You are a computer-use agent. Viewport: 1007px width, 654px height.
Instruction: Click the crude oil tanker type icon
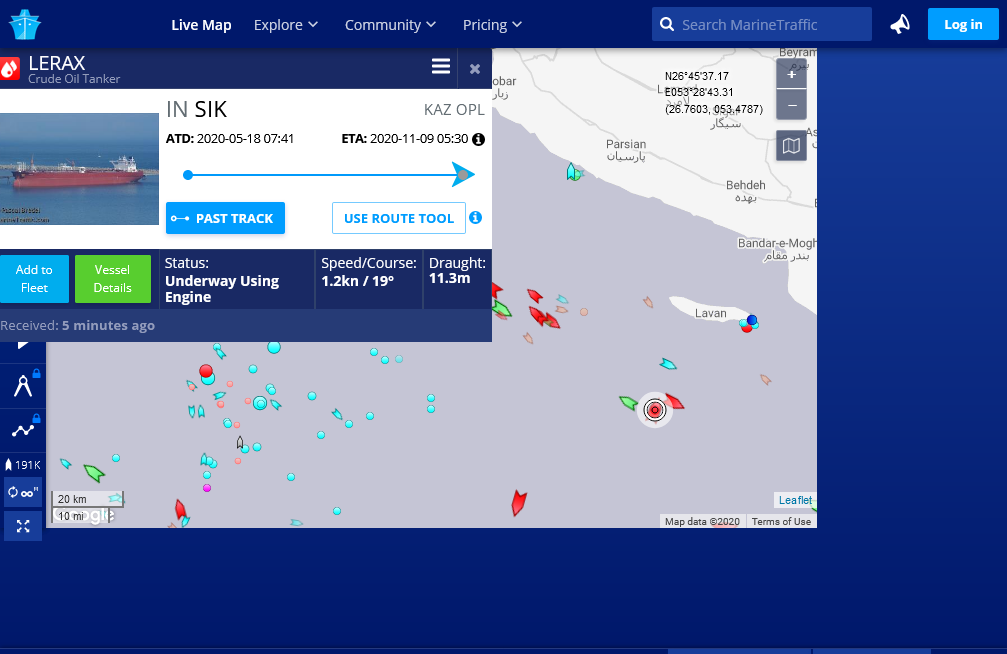point(9,69)
